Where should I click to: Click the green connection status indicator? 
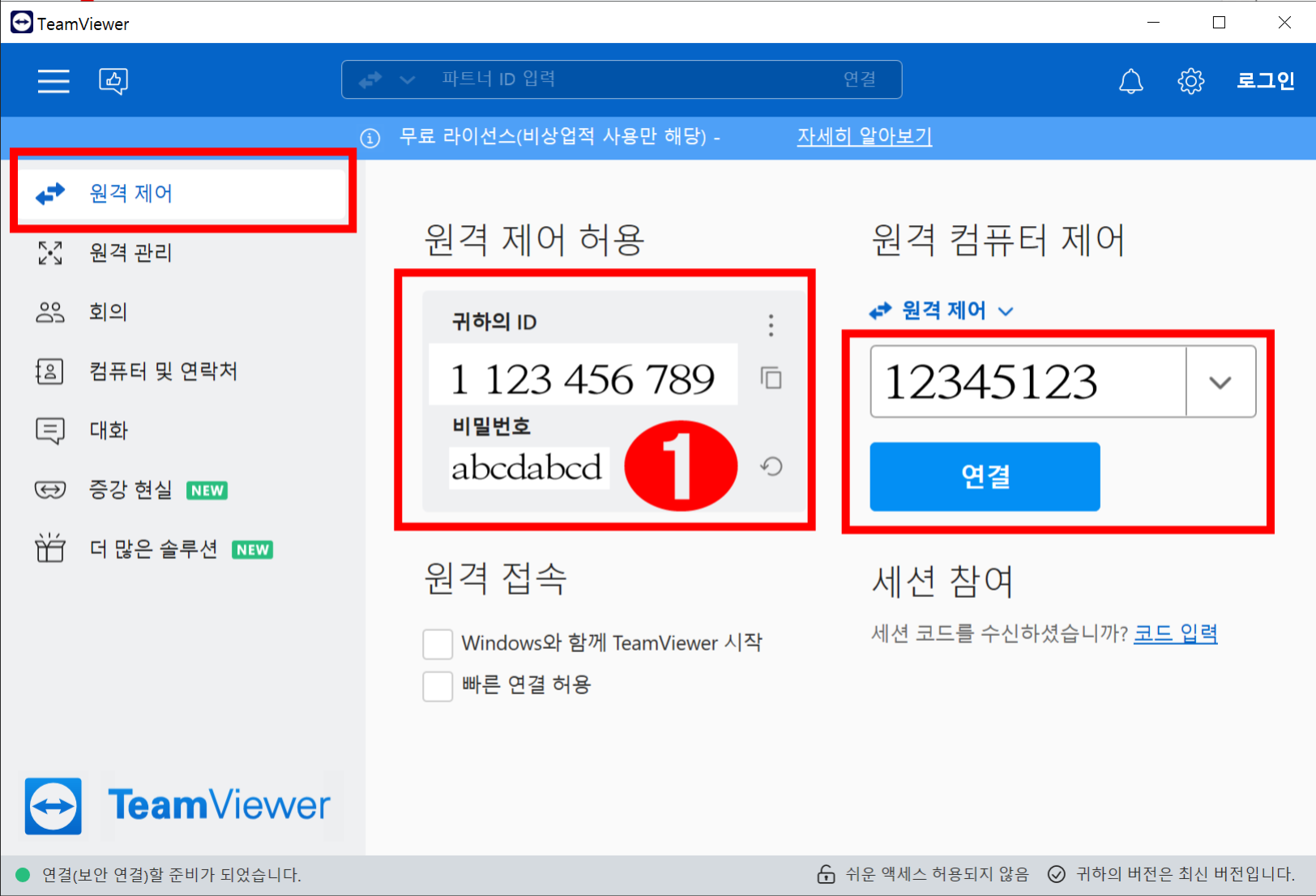[x=23, y=874]
